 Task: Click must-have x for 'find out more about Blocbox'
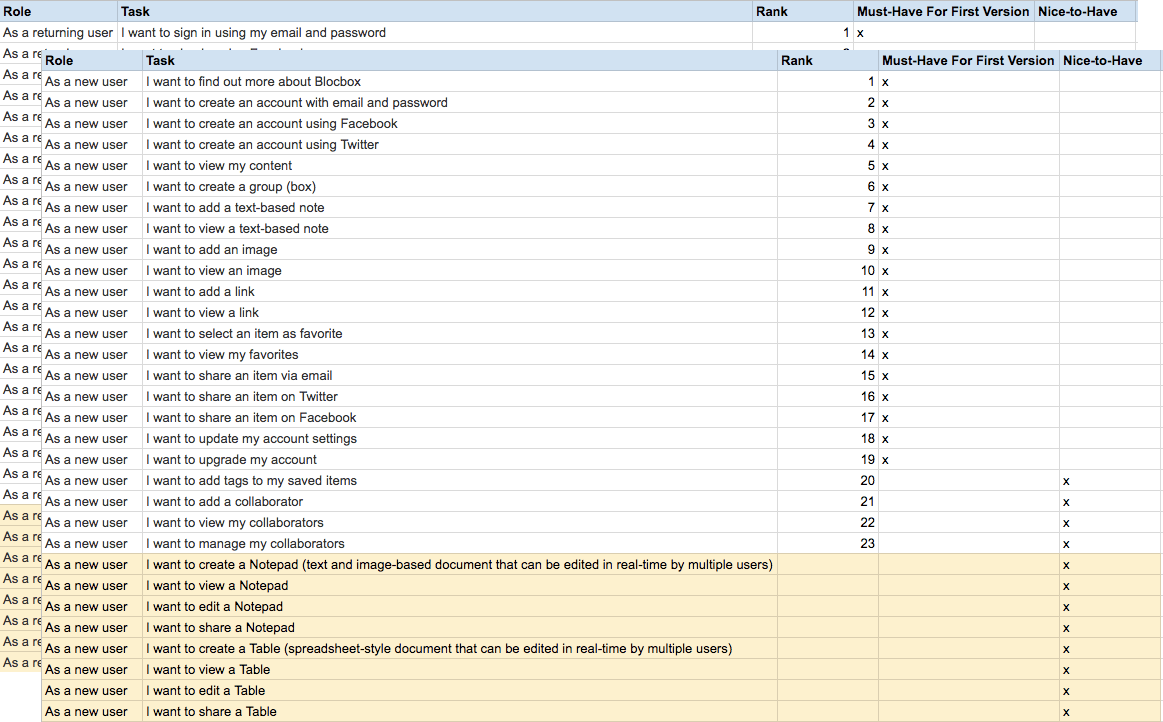click(x=885, y=82)
